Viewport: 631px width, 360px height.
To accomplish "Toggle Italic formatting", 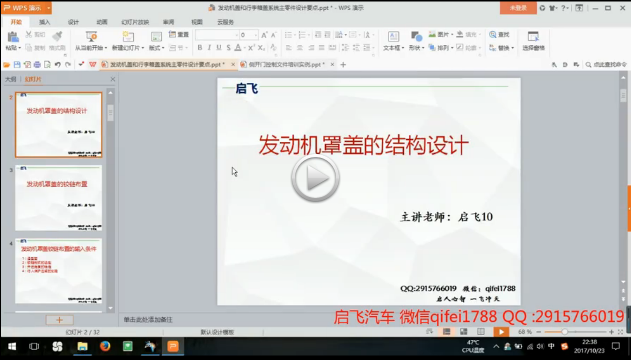I will tap(209, 47).
